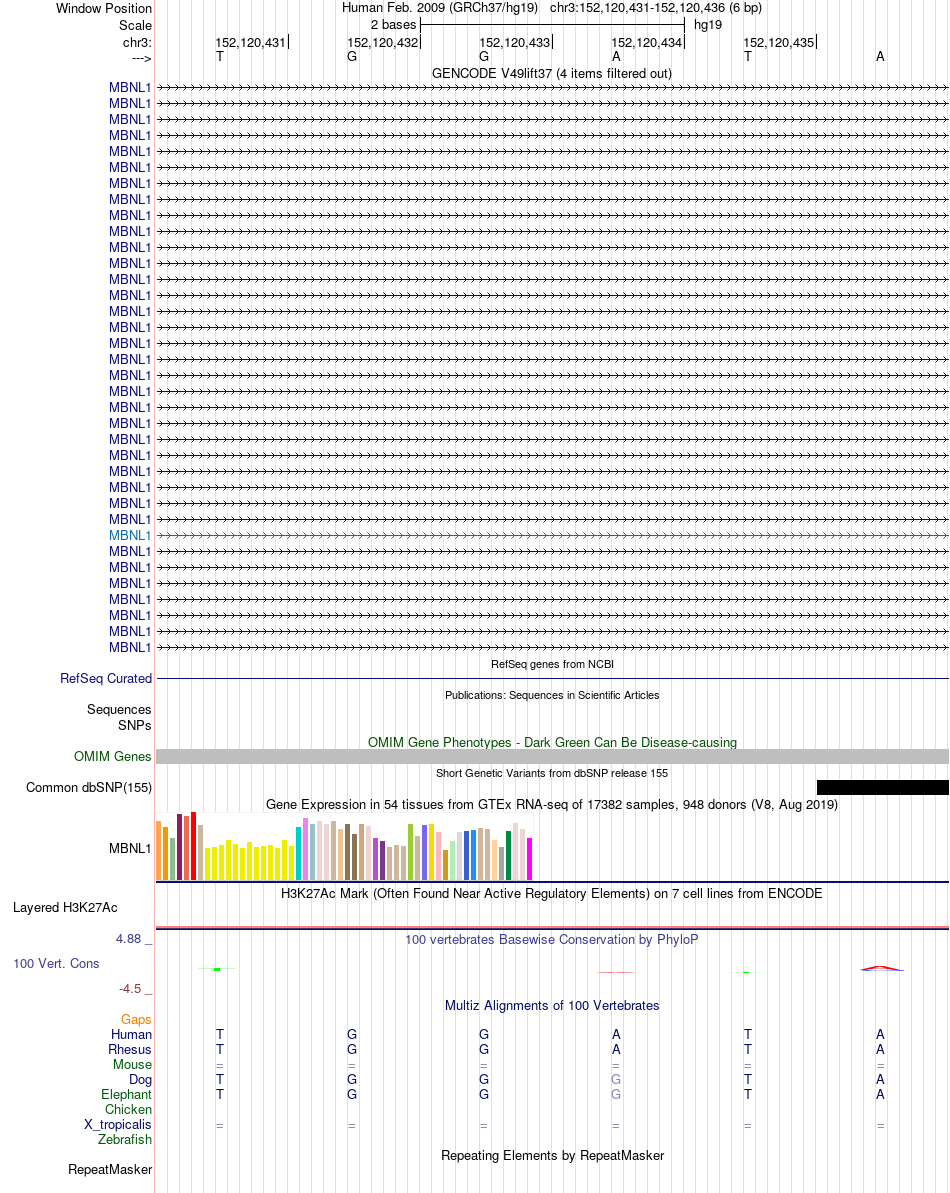The image size is (950, 1193).
Task: Click the bright red GTEx expression bar
Action: click(x=194, y=846)
